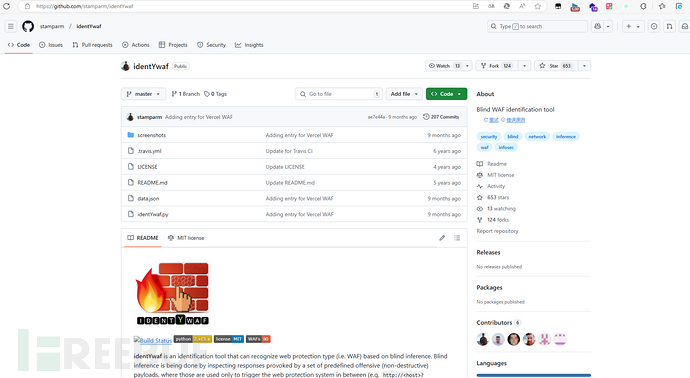Expand the Copilot dropdown arrow in the header
This screenshot has width=690, height=378.
tap(608, 26)
